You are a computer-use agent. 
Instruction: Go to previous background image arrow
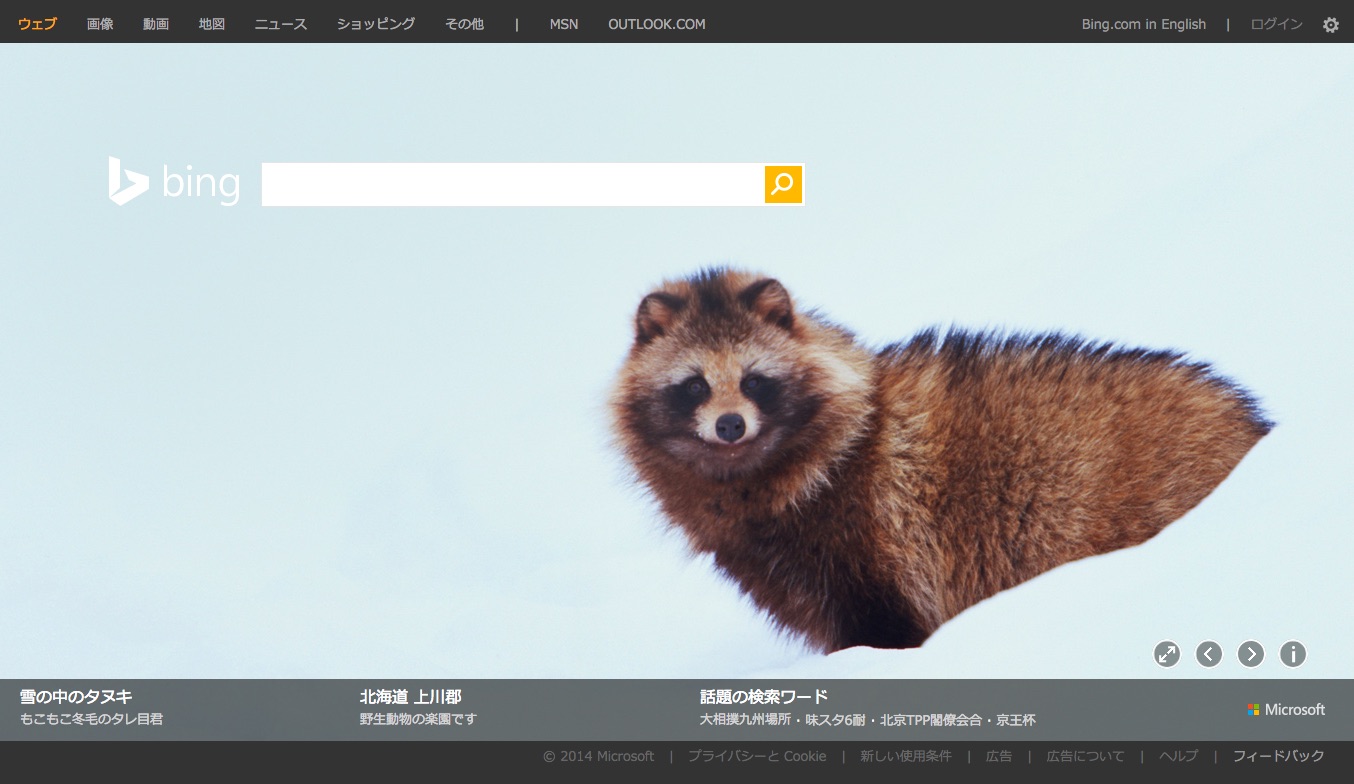pos(1208,654)
